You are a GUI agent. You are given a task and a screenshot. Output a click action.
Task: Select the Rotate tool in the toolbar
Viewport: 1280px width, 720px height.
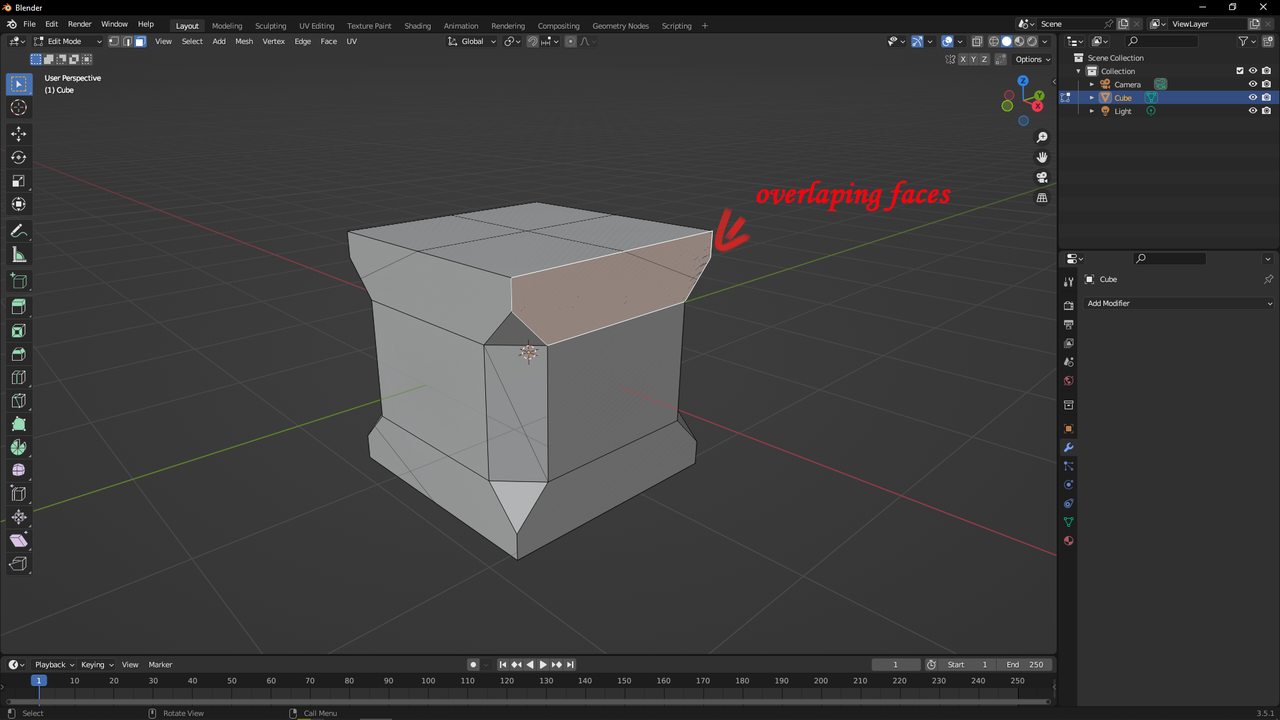pyautogui.click(x=18, y=157)
